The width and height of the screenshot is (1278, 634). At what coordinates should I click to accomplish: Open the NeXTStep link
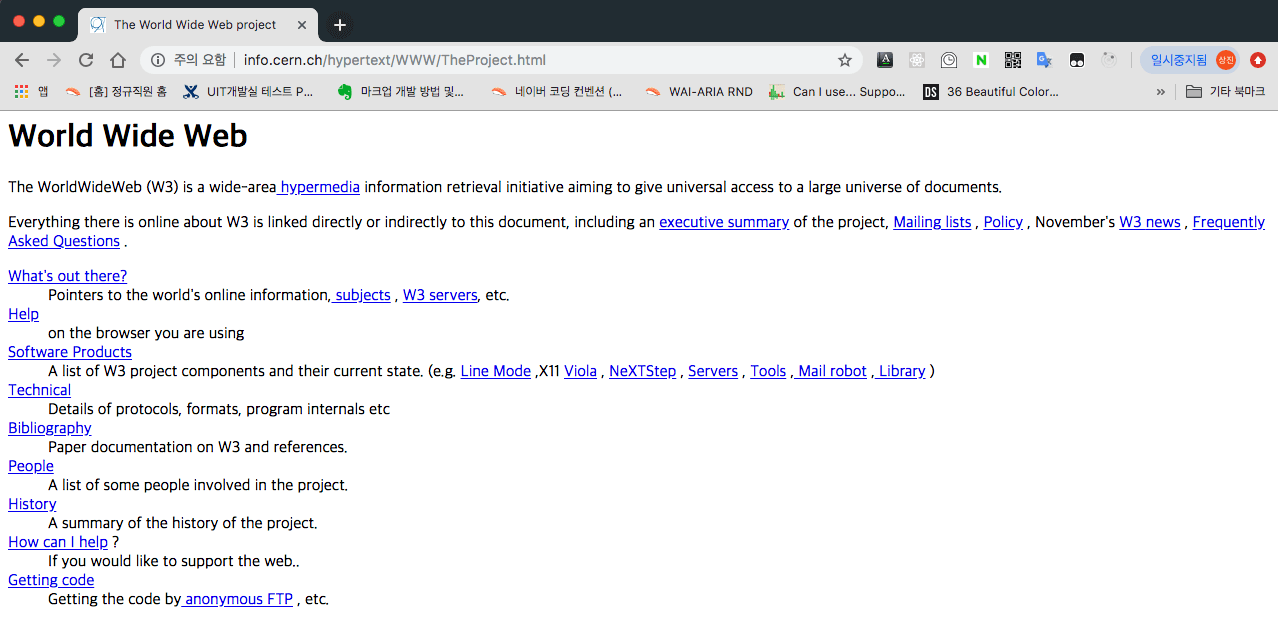pyautogui.click(x=642, y=371)
